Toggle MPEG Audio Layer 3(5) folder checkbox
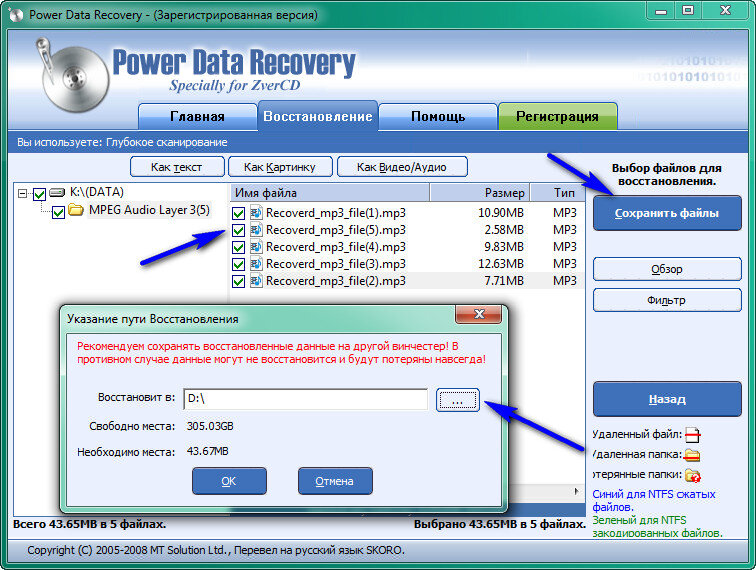 pyautogui.click(x=58, y=212)
